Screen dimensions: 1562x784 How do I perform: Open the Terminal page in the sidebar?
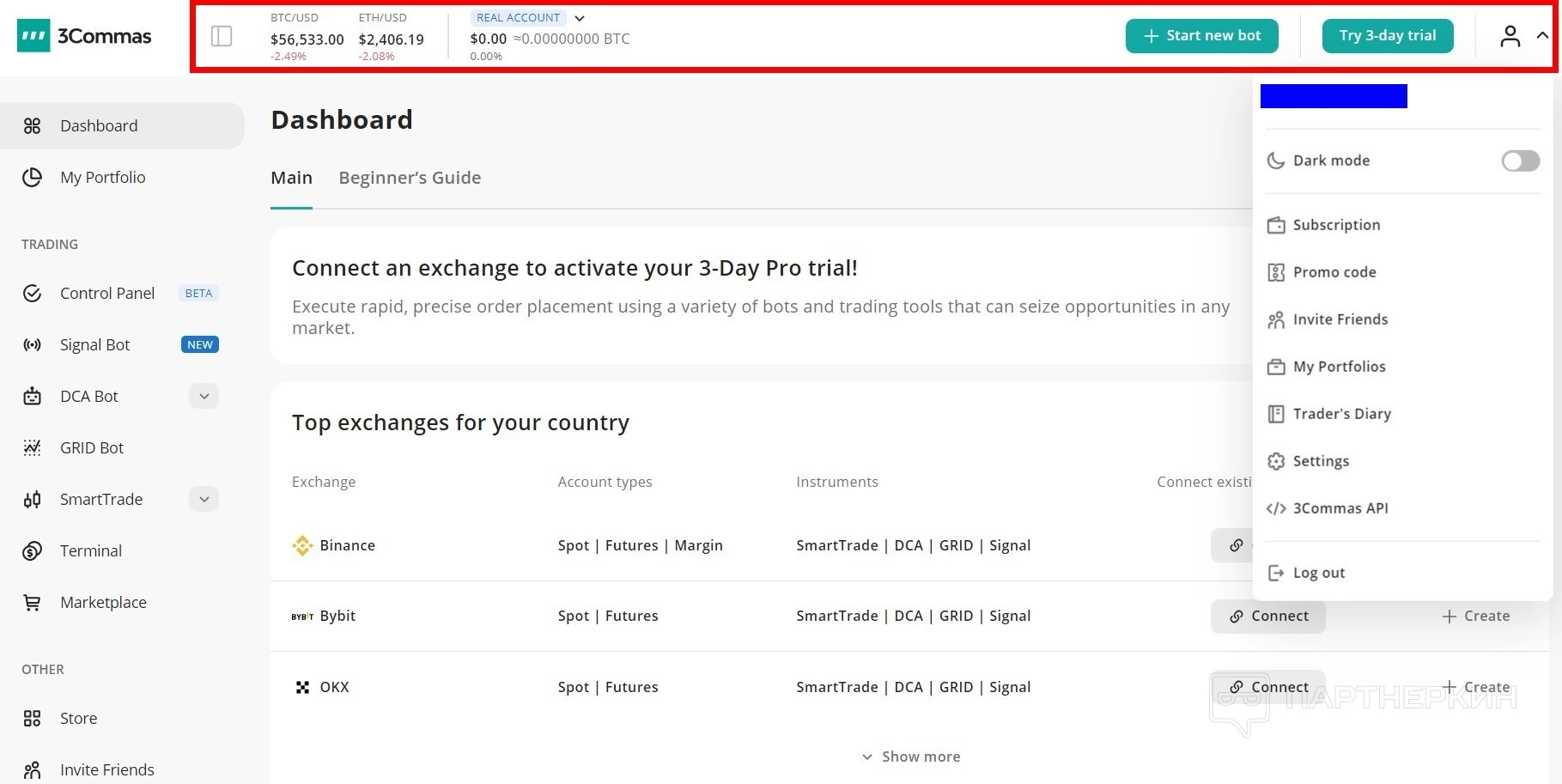click(91, 551)
